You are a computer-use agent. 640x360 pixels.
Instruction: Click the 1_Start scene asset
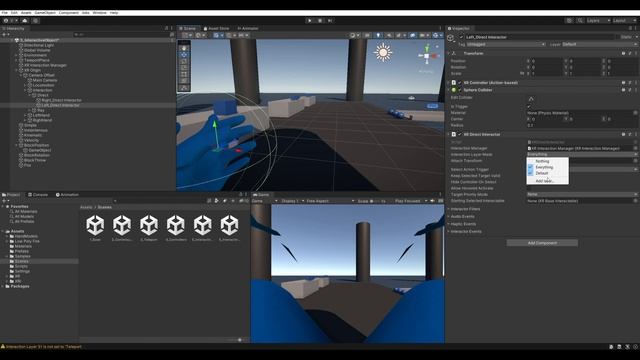coord(95,229)
